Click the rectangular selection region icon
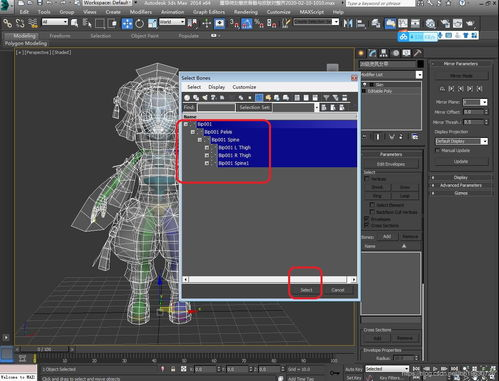Image resolution: width=499 pixels, height=381 pixels. pyautogui.click(x=100, y=23)
